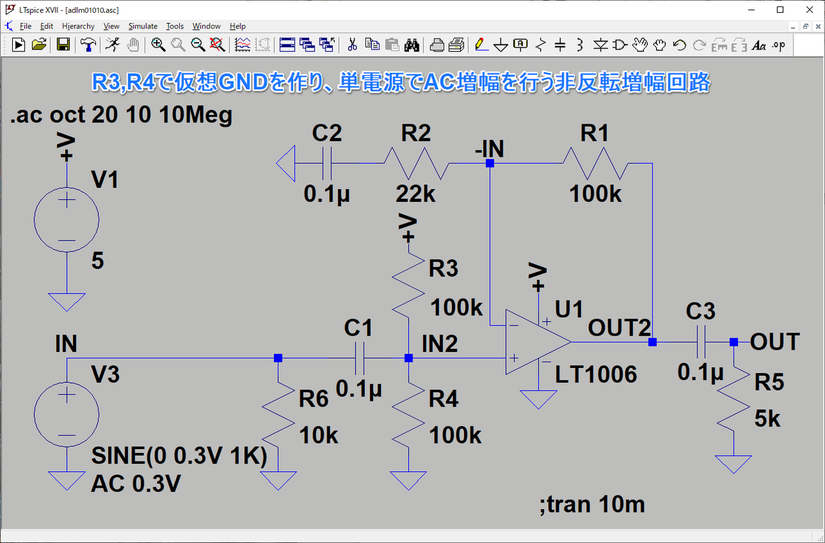Place a ground symbol

501,45
